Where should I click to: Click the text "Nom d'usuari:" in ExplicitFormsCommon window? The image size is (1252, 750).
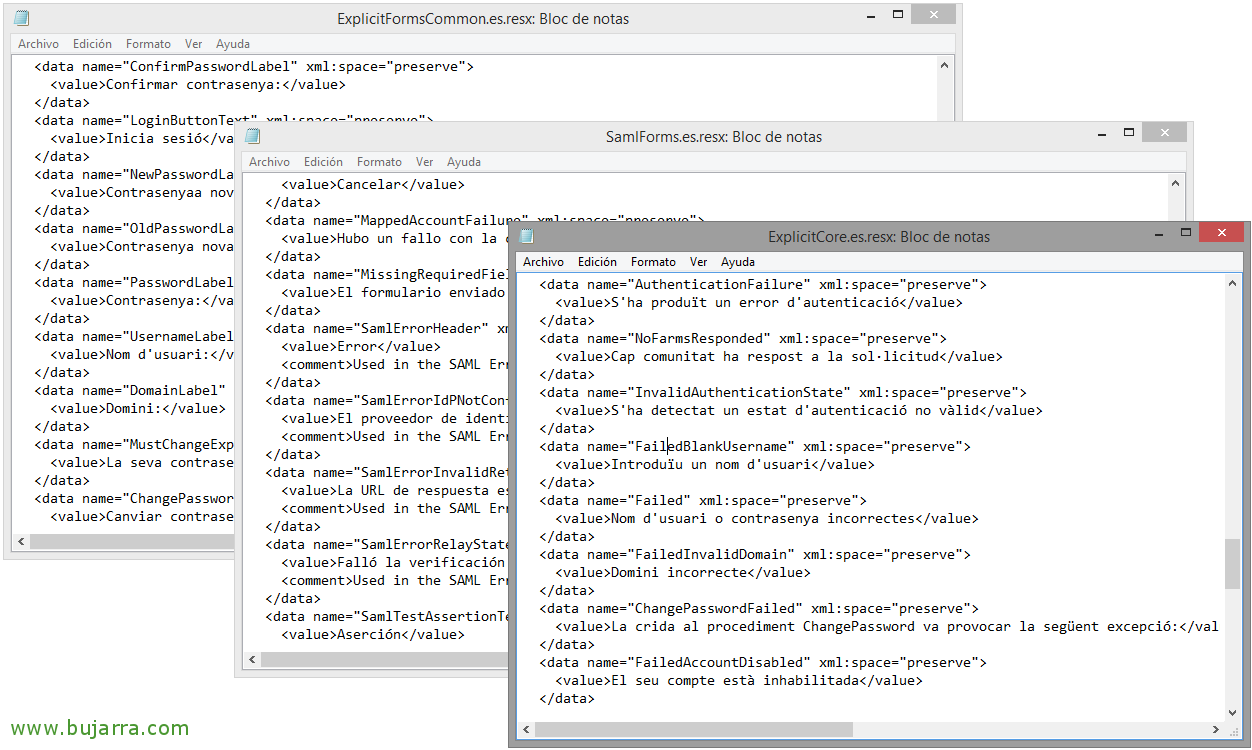pyautogui.click(x=157, y=355)
